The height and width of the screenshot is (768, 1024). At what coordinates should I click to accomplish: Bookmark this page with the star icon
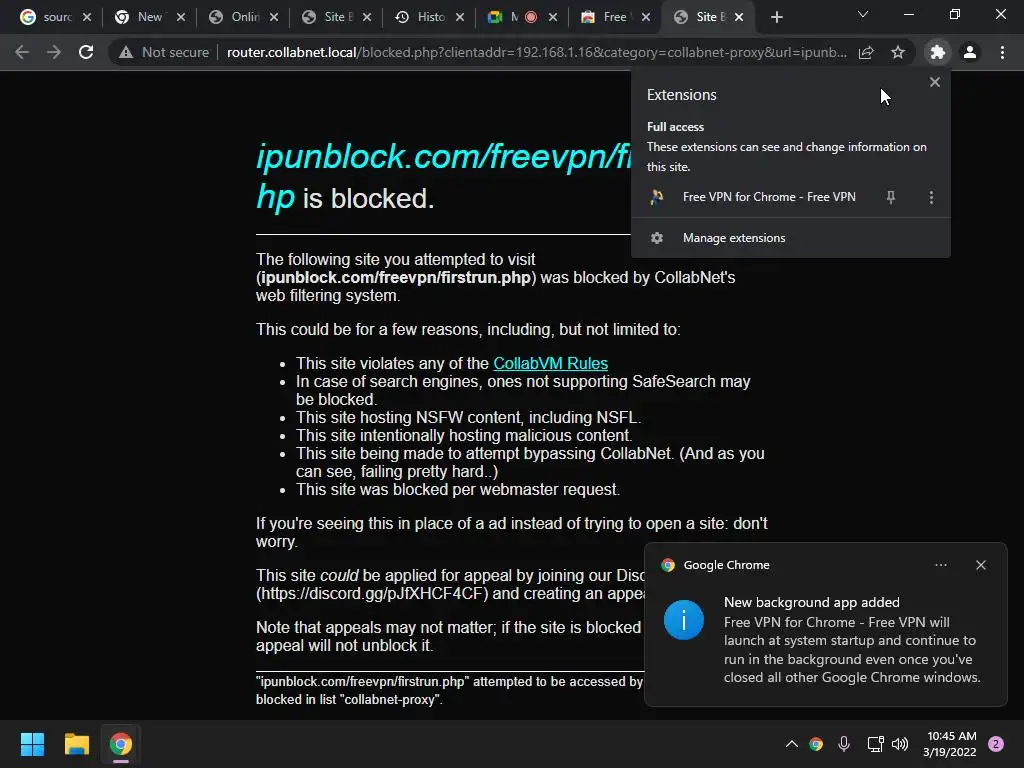898,52
